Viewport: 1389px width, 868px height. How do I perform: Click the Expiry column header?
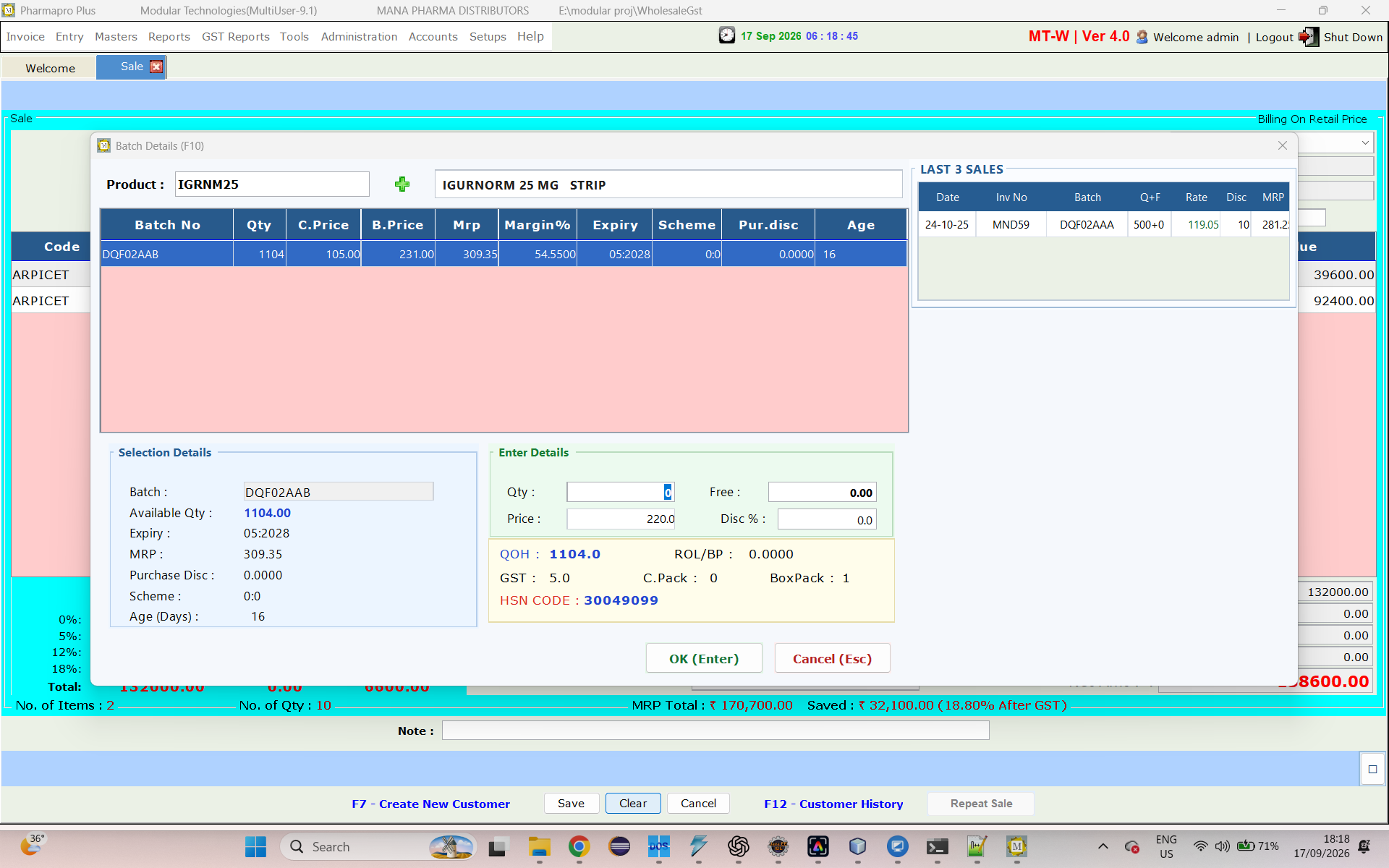tap(615, 225)
